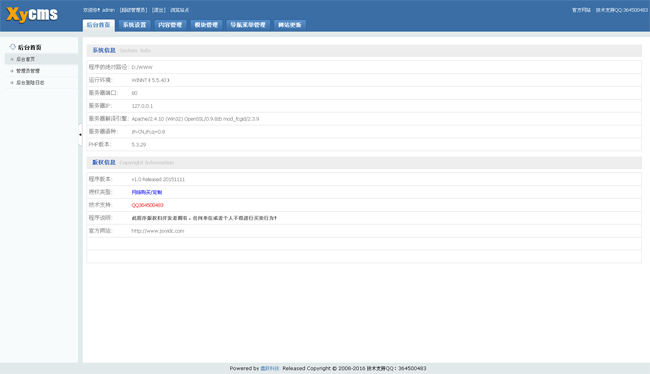
Task: Click the Xycms logo
Action: (x=32, y=15)
